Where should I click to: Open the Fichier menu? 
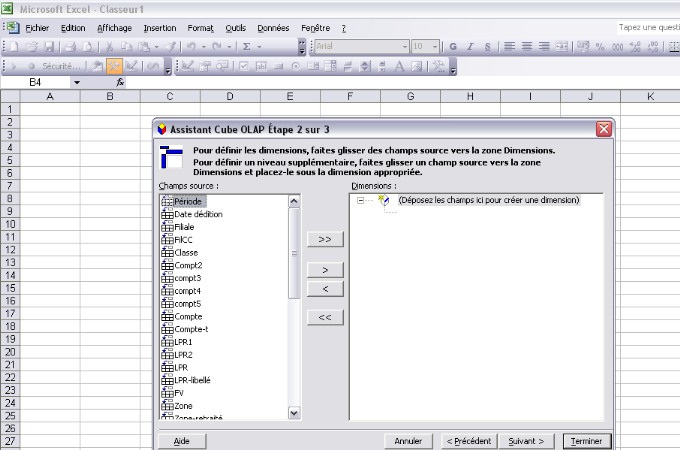[x=37, y=28]
